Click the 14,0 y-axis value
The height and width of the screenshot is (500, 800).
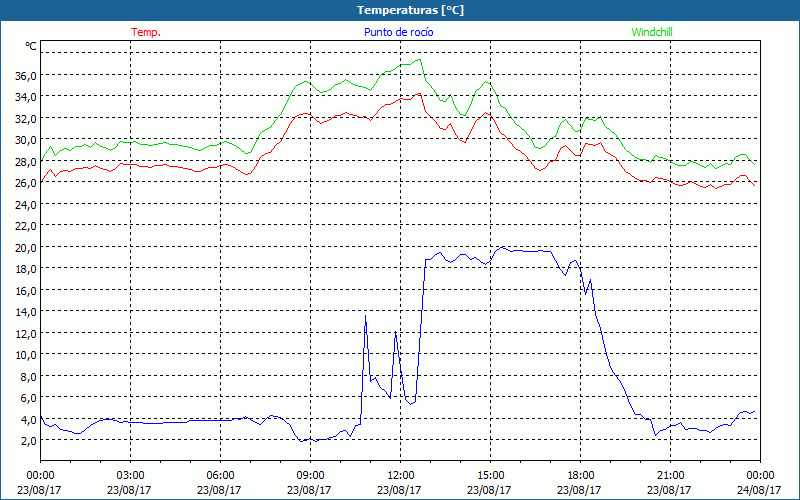[26, 311]
